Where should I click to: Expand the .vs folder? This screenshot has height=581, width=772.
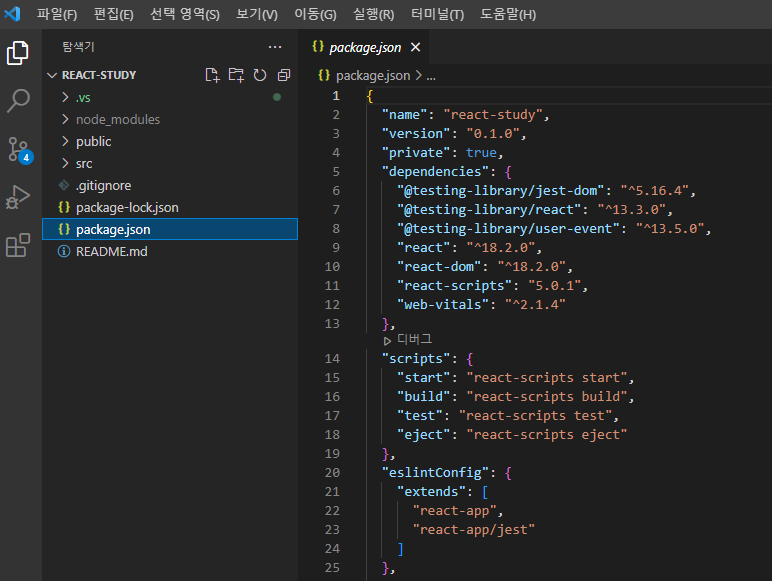65,97
